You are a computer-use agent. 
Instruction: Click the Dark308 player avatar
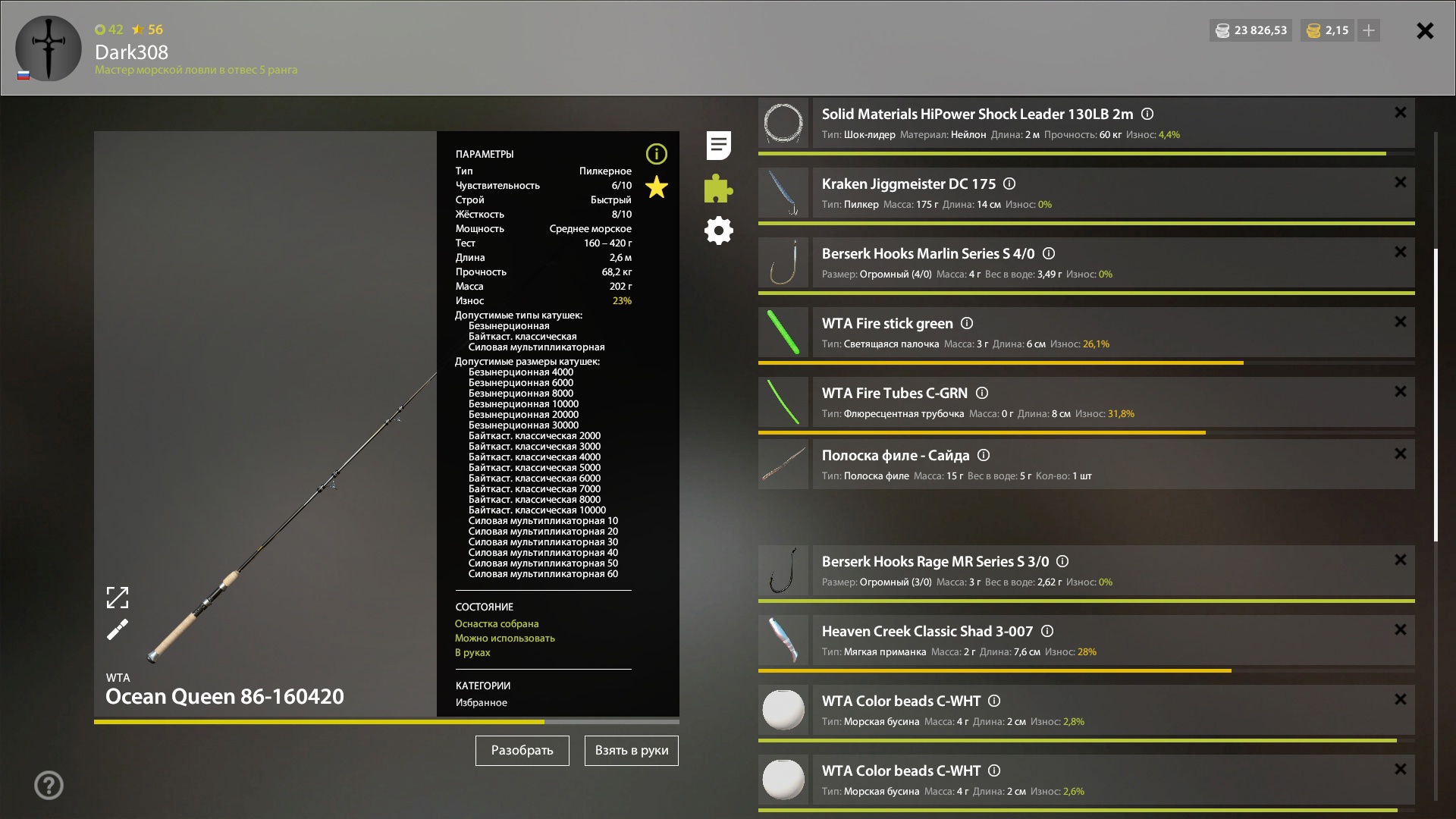(49, 49)
